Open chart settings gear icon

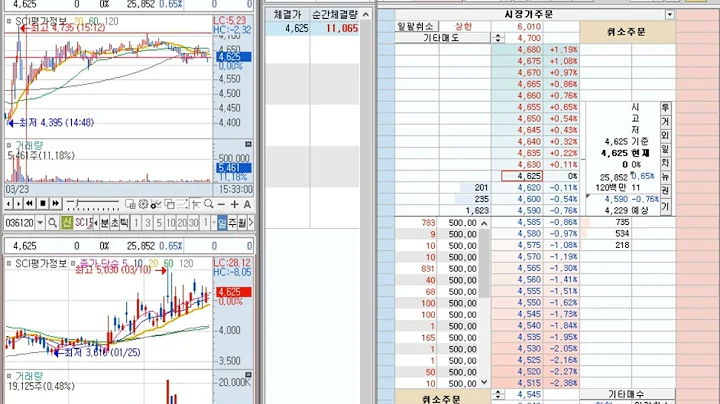click(x=143, y=204)
